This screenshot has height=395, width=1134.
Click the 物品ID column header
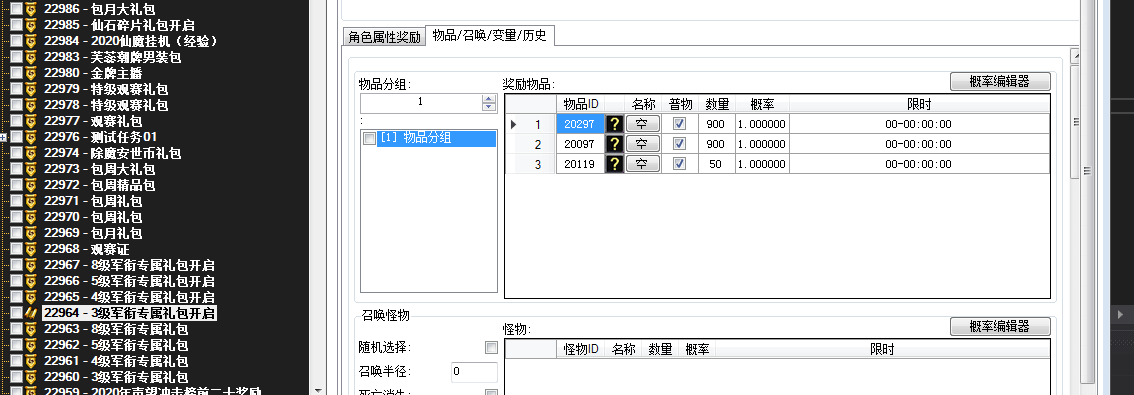pyautogui.click(x=581, y=104)
